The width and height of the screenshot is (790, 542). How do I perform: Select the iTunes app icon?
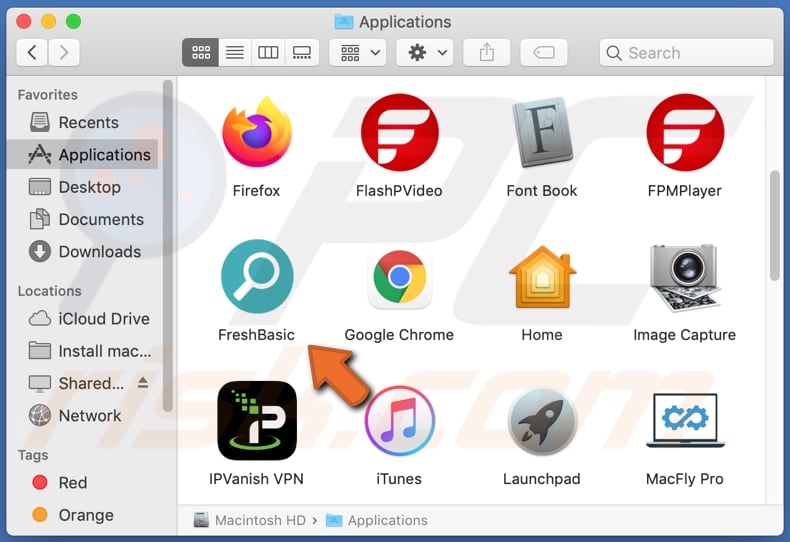tap(400, 421)
